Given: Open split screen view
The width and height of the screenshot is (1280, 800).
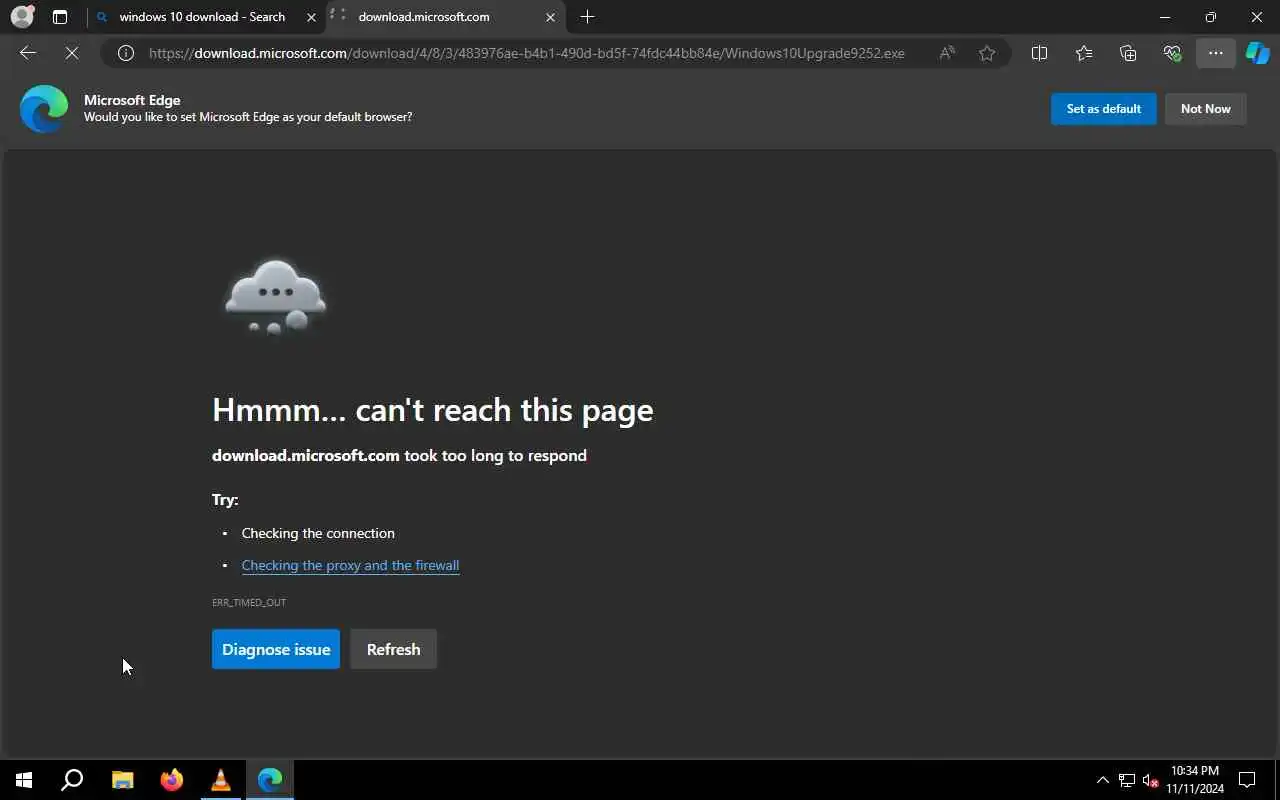Looking at the screenshot, I should point(1039,53).
